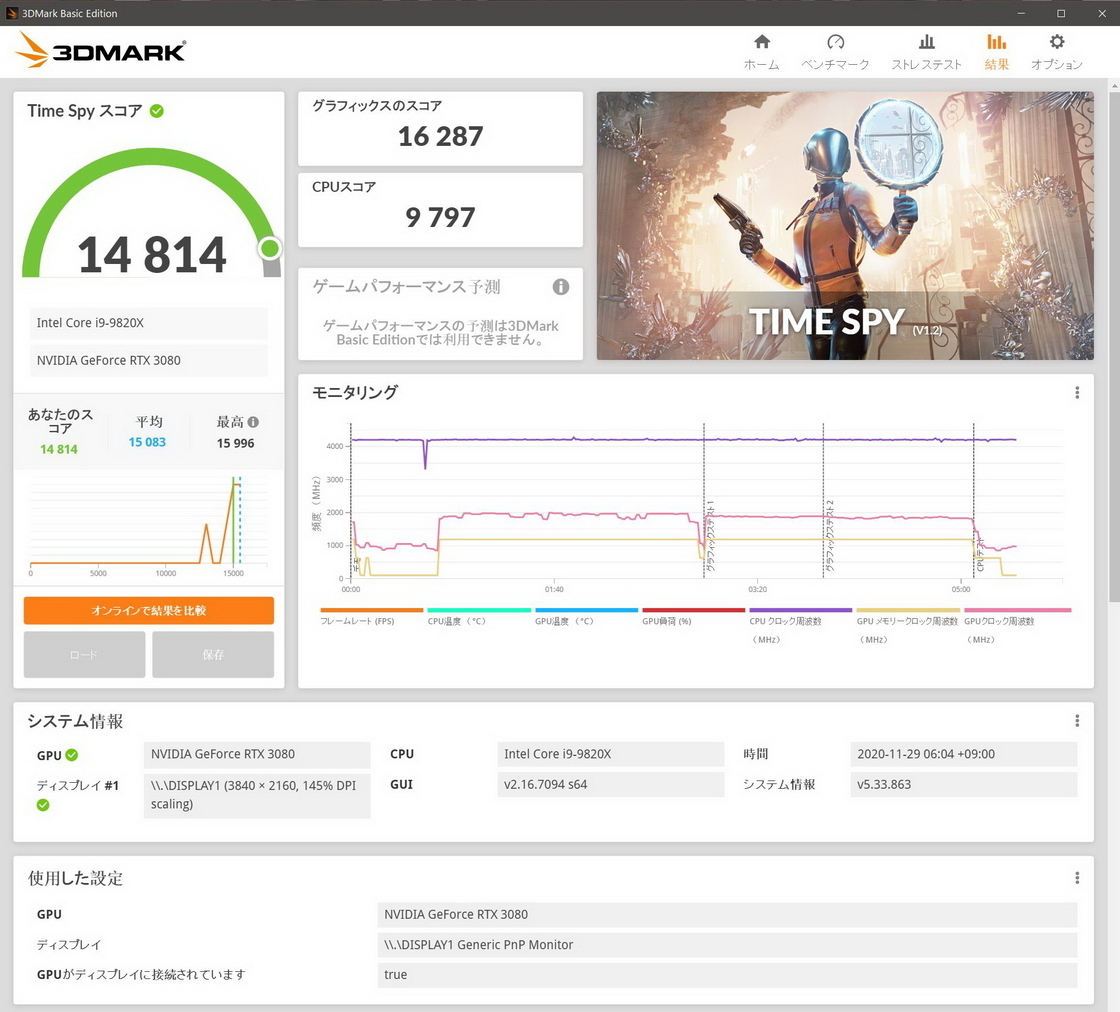Click the オンラインで結果を比較 button

click(148, 610)
